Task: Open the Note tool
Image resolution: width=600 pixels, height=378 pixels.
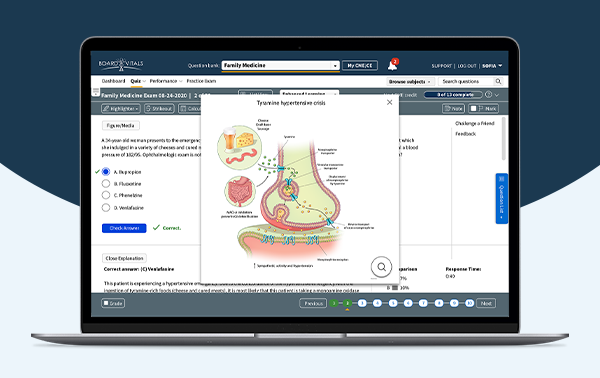Action: click(x=453, y=109)
